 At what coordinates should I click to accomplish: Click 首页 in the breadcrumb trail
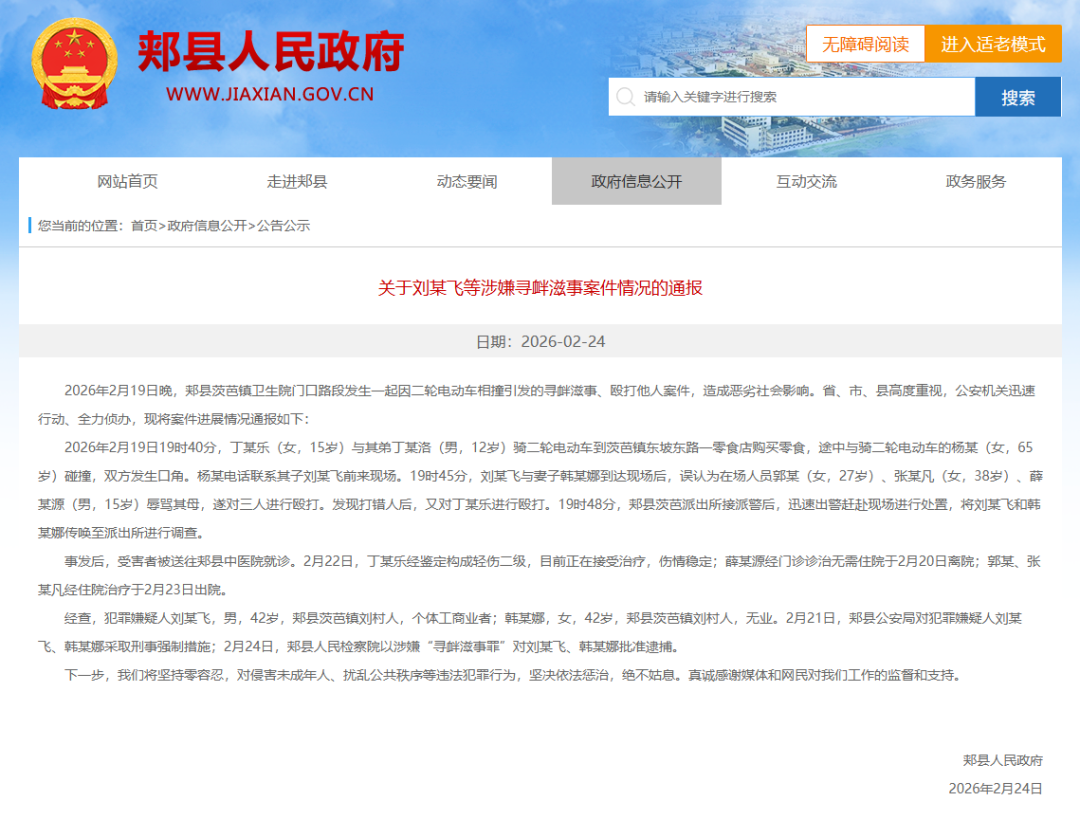[x=144, y=226]
